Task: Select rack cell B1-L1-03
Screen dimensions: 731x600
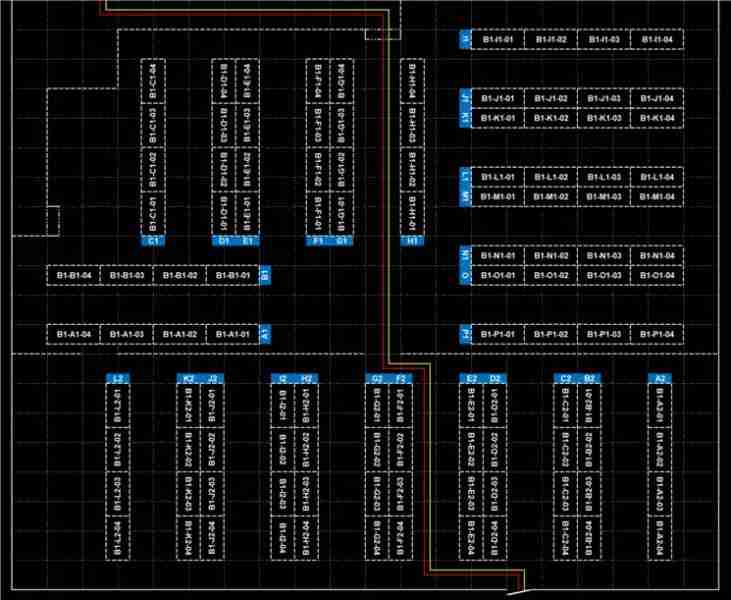Action: point(604,177)
